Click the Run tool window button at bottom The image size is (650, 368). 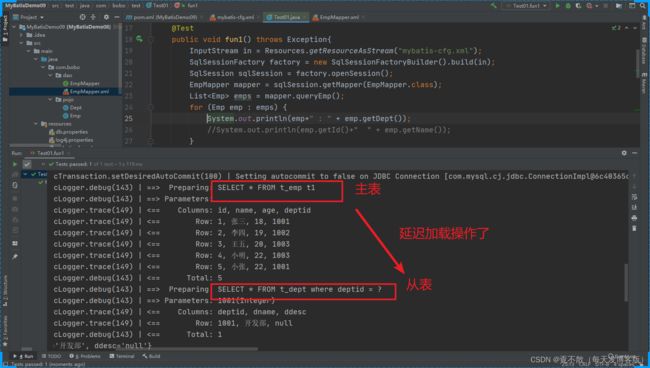pyautogui.click(x=23, y=356)
